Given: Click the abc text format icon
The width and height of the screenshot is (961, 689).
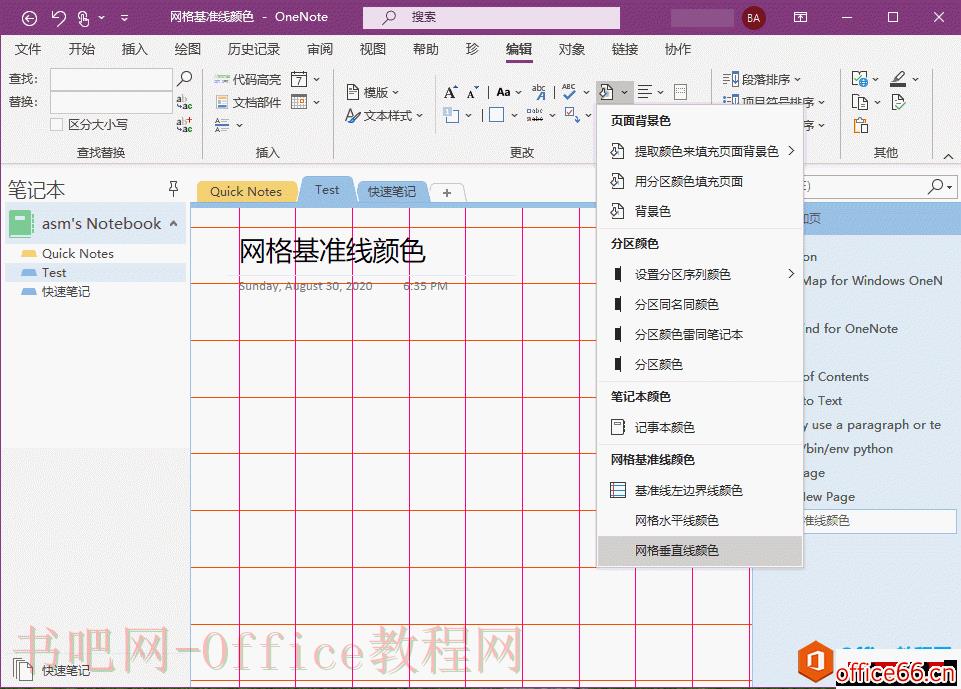Looking at the screenshot, I should [539, 92].
